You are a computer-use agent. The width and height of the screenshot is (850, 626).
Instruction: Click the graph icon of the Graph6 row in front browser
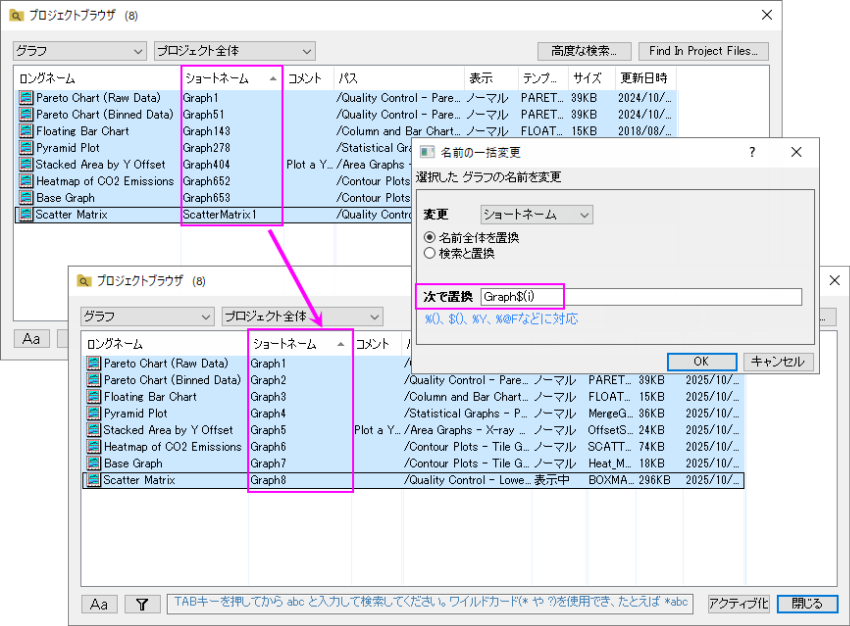pos(94,447)
